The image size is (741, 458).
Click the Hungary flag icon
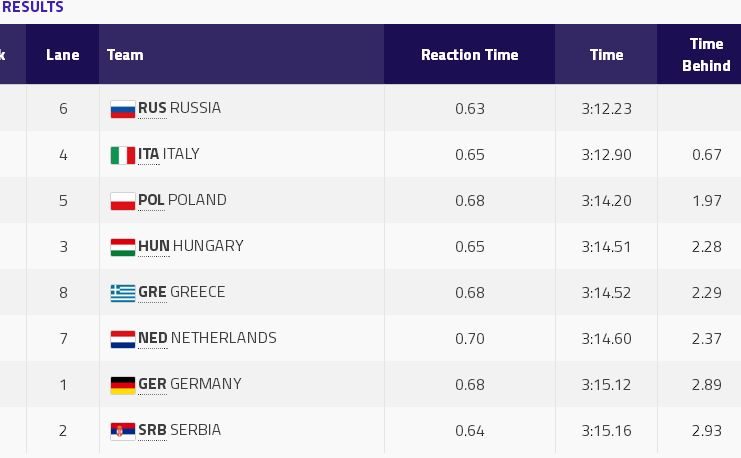click(x=122, y=247)
